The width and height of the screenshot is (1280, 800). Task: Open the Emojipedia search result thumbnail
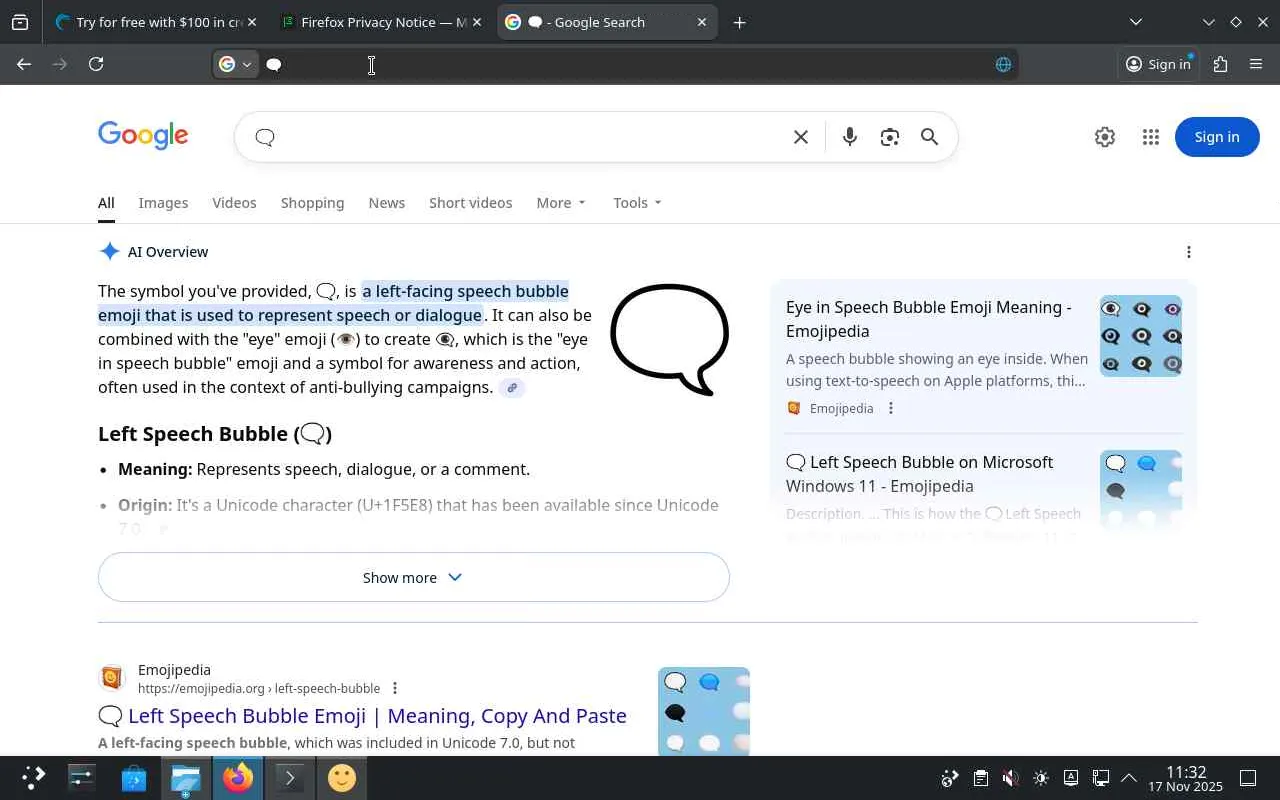click(x=704, y=711)
